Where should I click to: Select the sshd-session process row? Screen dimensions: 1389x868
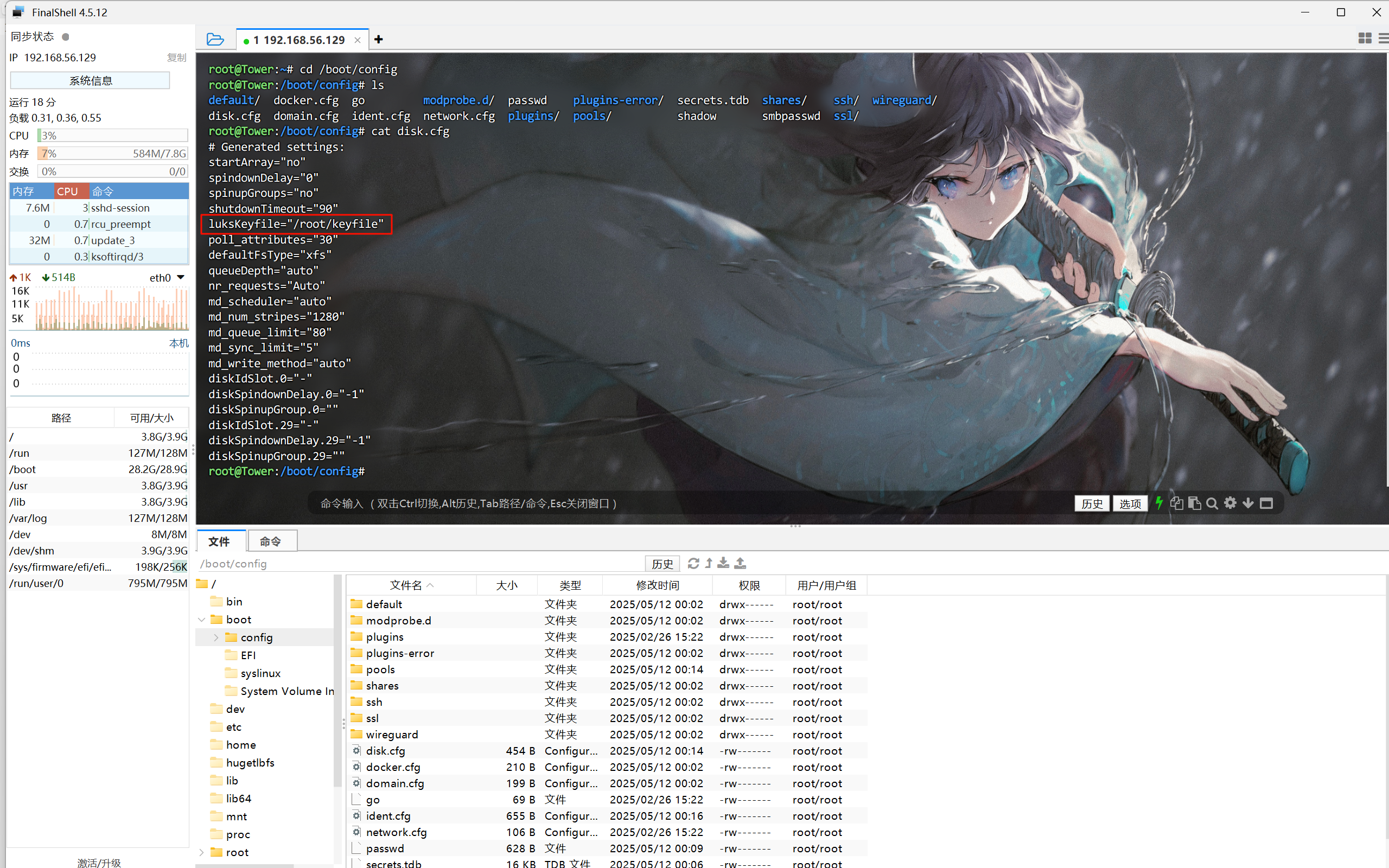pyautogui.click(x=99, y=208)
